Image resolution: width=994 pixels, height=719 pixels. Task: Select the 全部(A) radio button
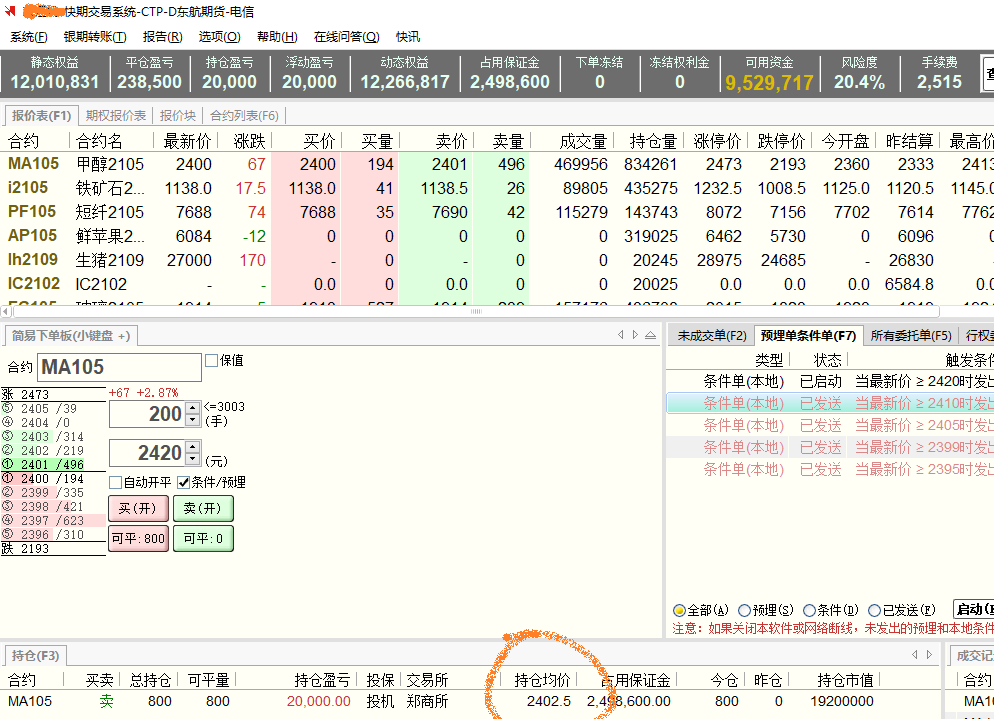point(679,610)
